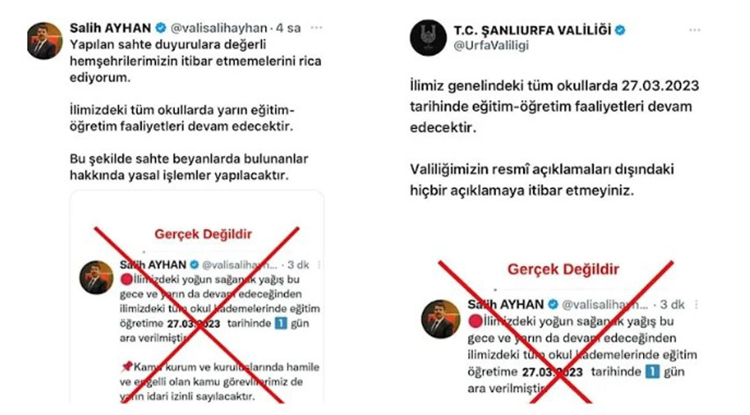The height and width of the screenshot is (415, 750).
Task: Click the Salih AYHAN display name
Action: (110, 28)
